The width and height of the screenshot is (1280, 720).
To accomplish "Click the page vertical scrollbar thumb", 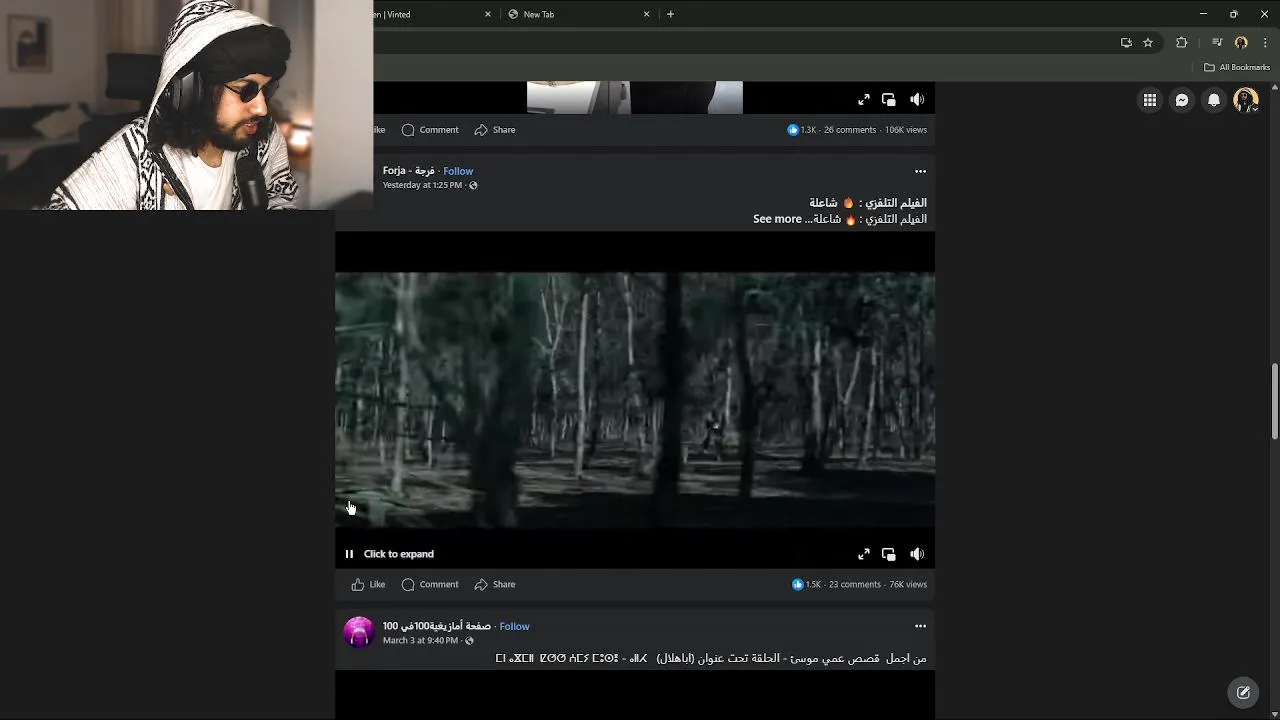I will click(1274, 401).
